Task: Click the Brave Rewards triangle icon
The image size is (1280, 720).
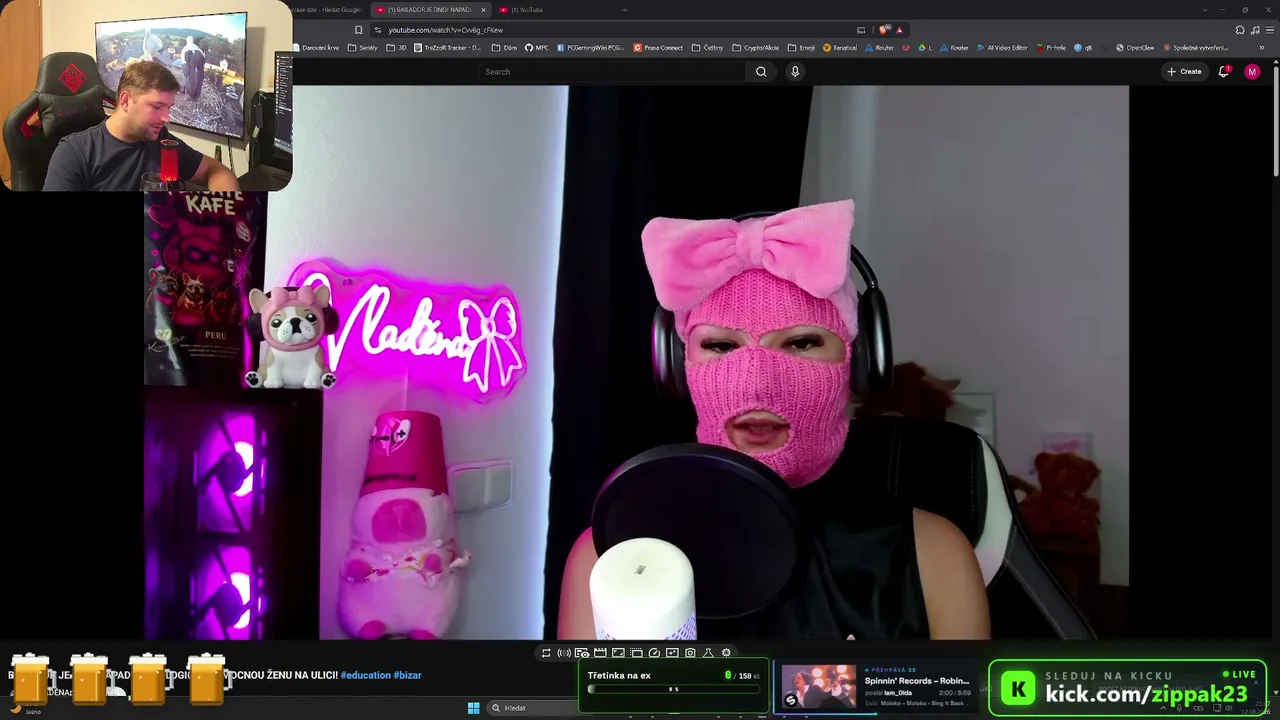Action: (x=899, y=30)
